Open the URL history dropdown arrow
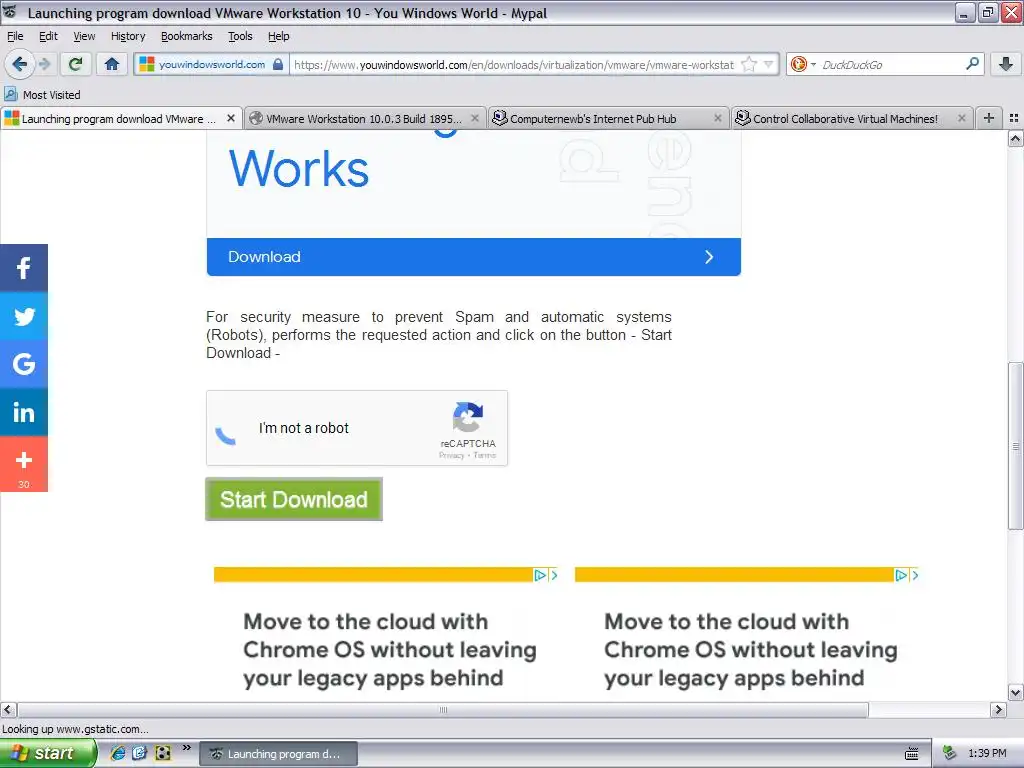The height and width of the screenshot is (768, 1024). point(769,64)
